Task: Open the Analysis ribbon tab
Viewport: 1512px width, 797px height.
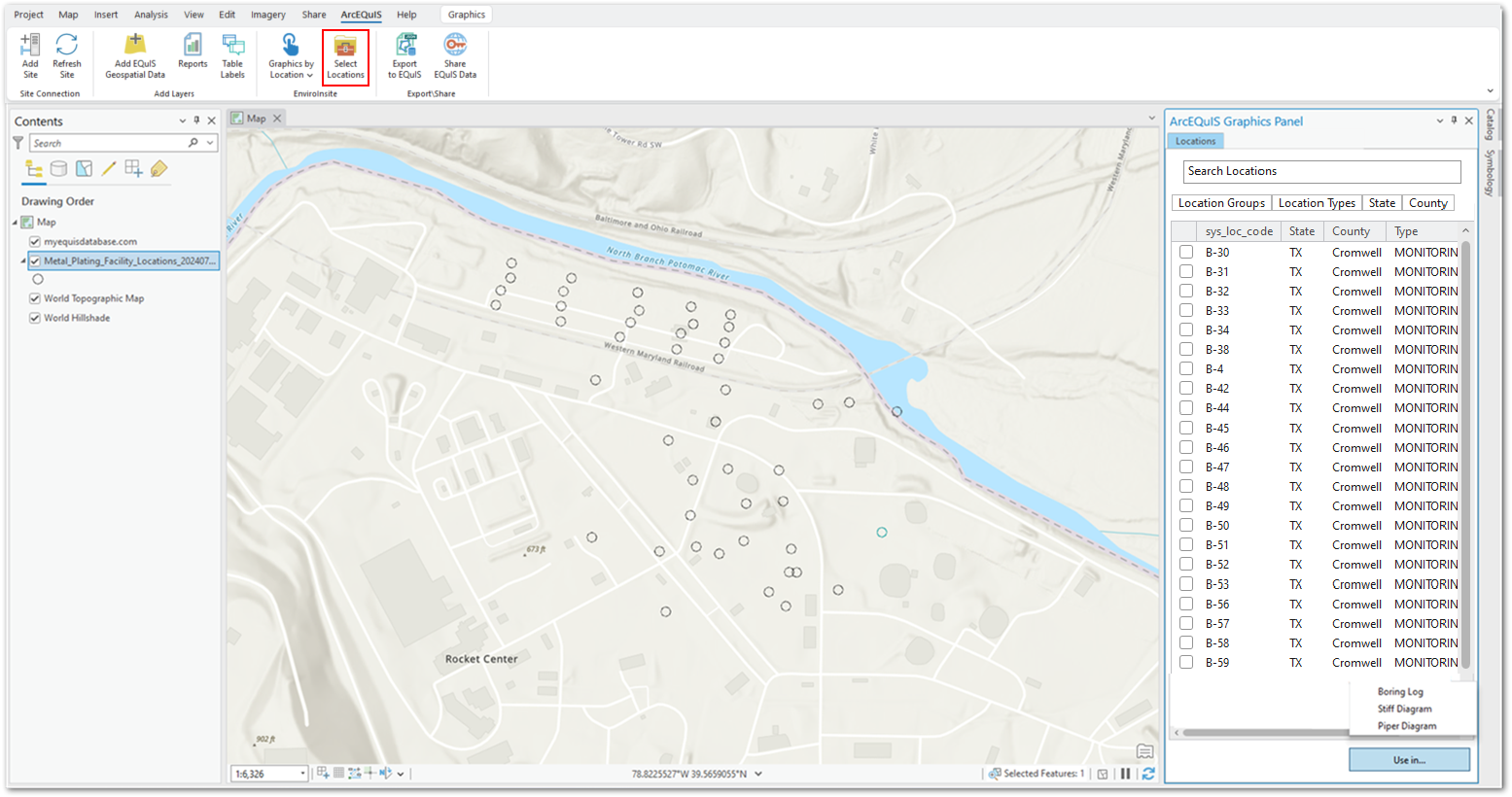Action: tap(151, 15)
